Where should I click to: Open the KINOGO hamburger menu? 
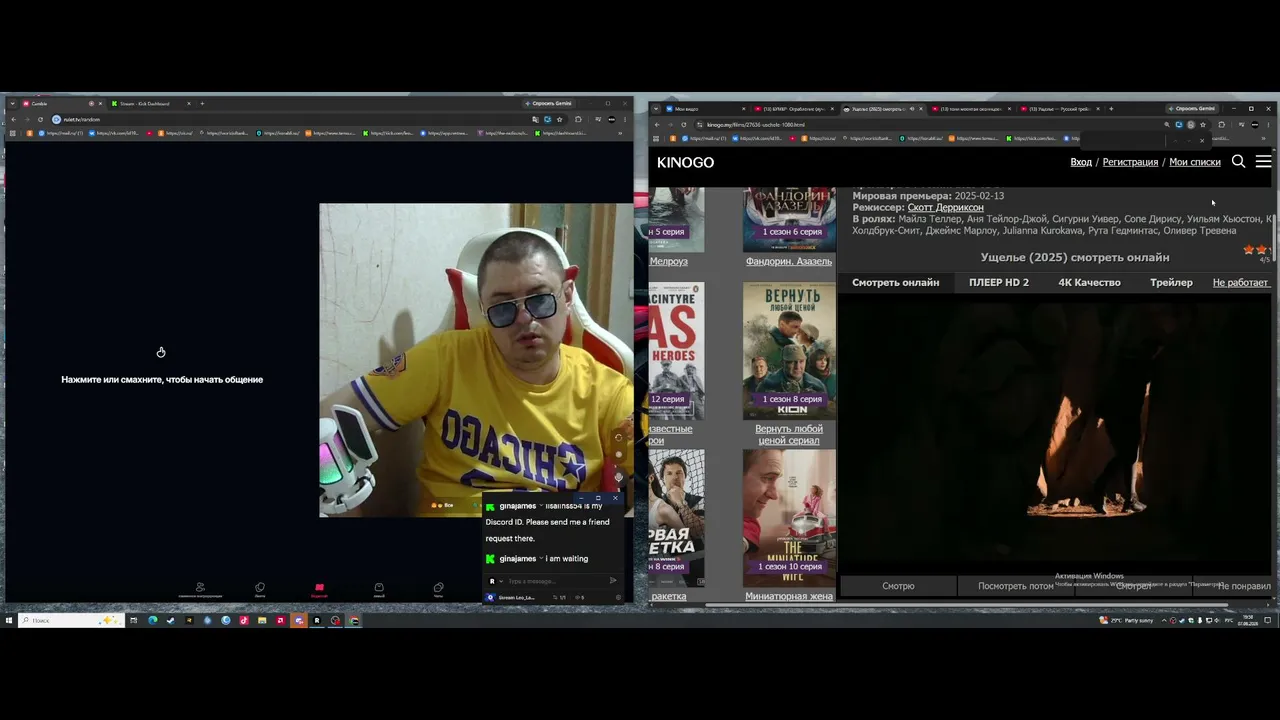tap(1263, 162)
